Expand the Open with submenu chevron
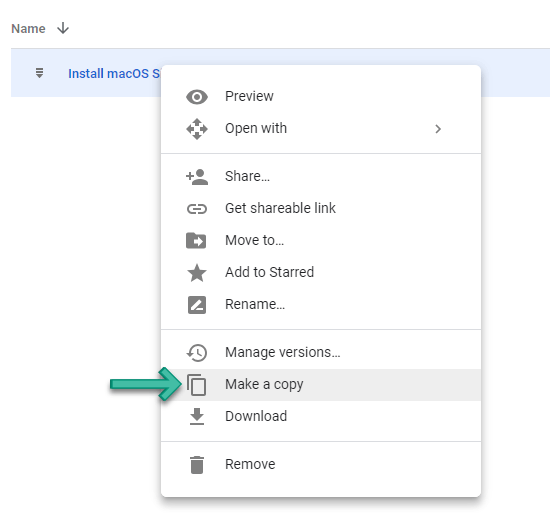Viewport: 550px width, 518px height. point(438,129)
